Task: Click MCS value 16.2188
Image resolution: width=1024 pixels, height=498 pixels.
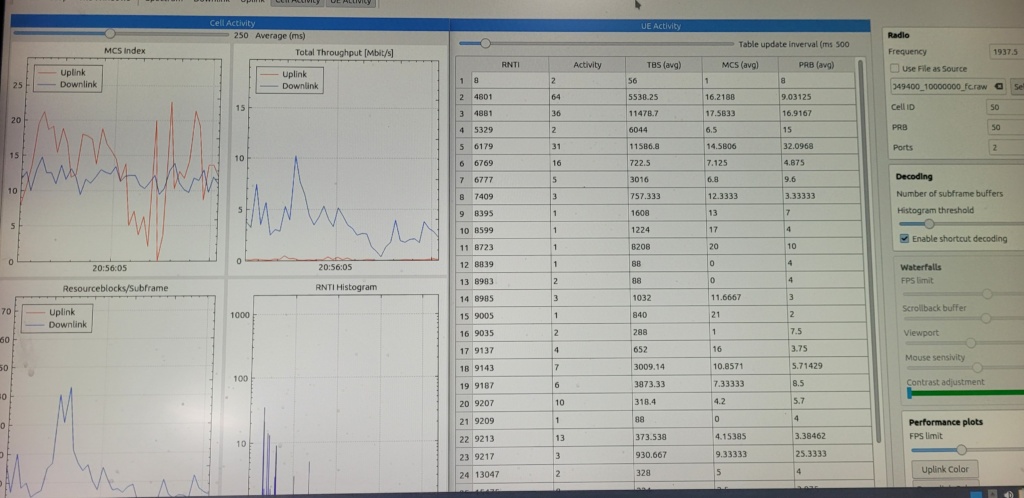Action: point(740,97)
